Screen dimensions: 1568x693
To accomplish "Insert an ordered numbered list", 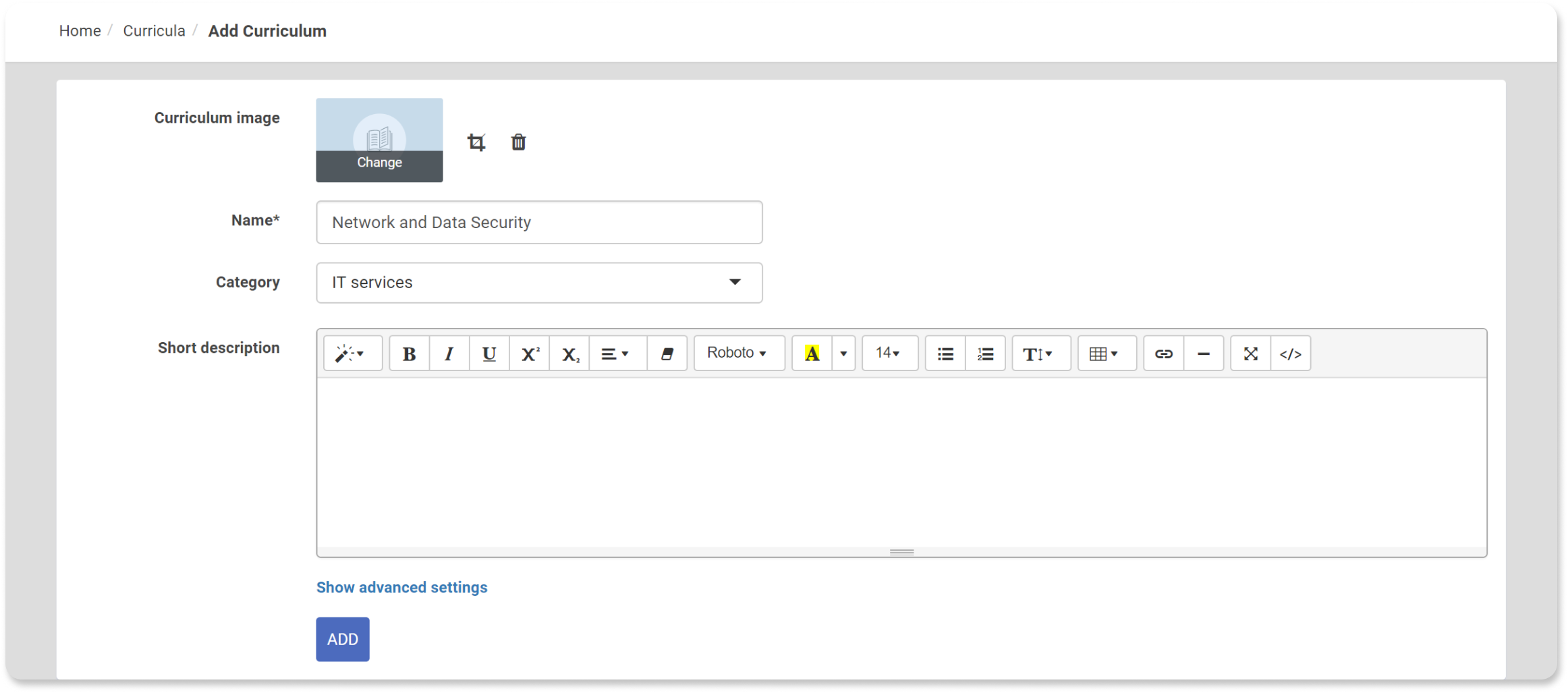I will coord(985,354).
